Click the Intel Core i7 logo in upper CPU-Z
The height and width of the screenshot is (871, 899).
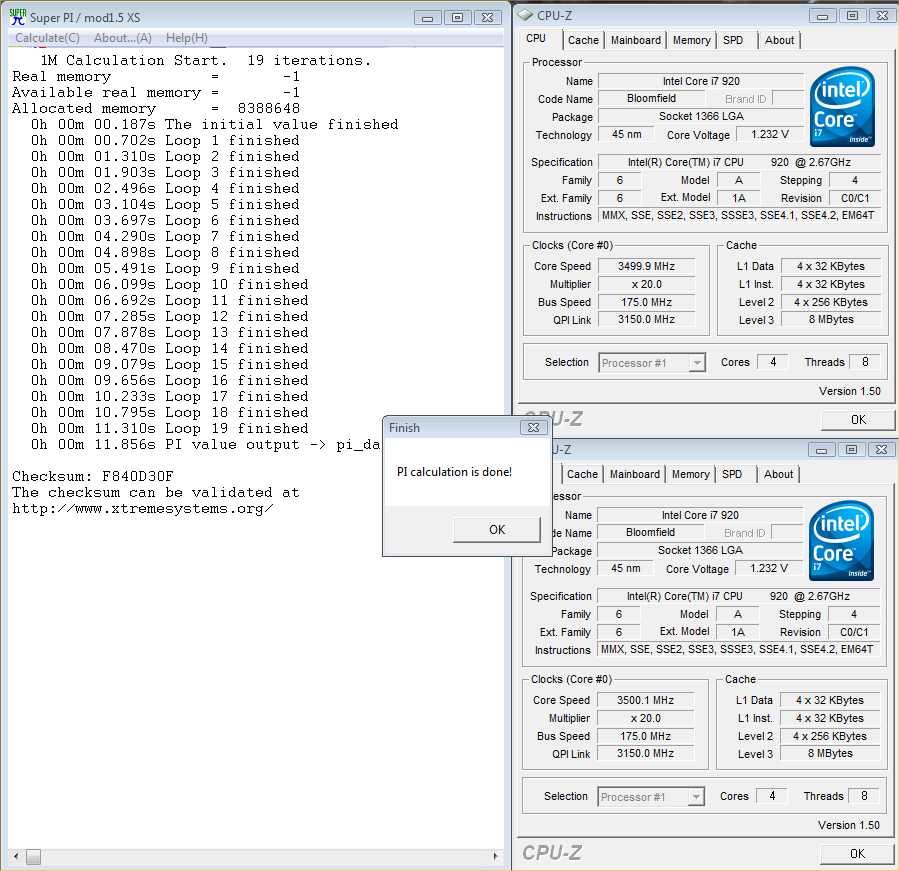click(842, 107)
